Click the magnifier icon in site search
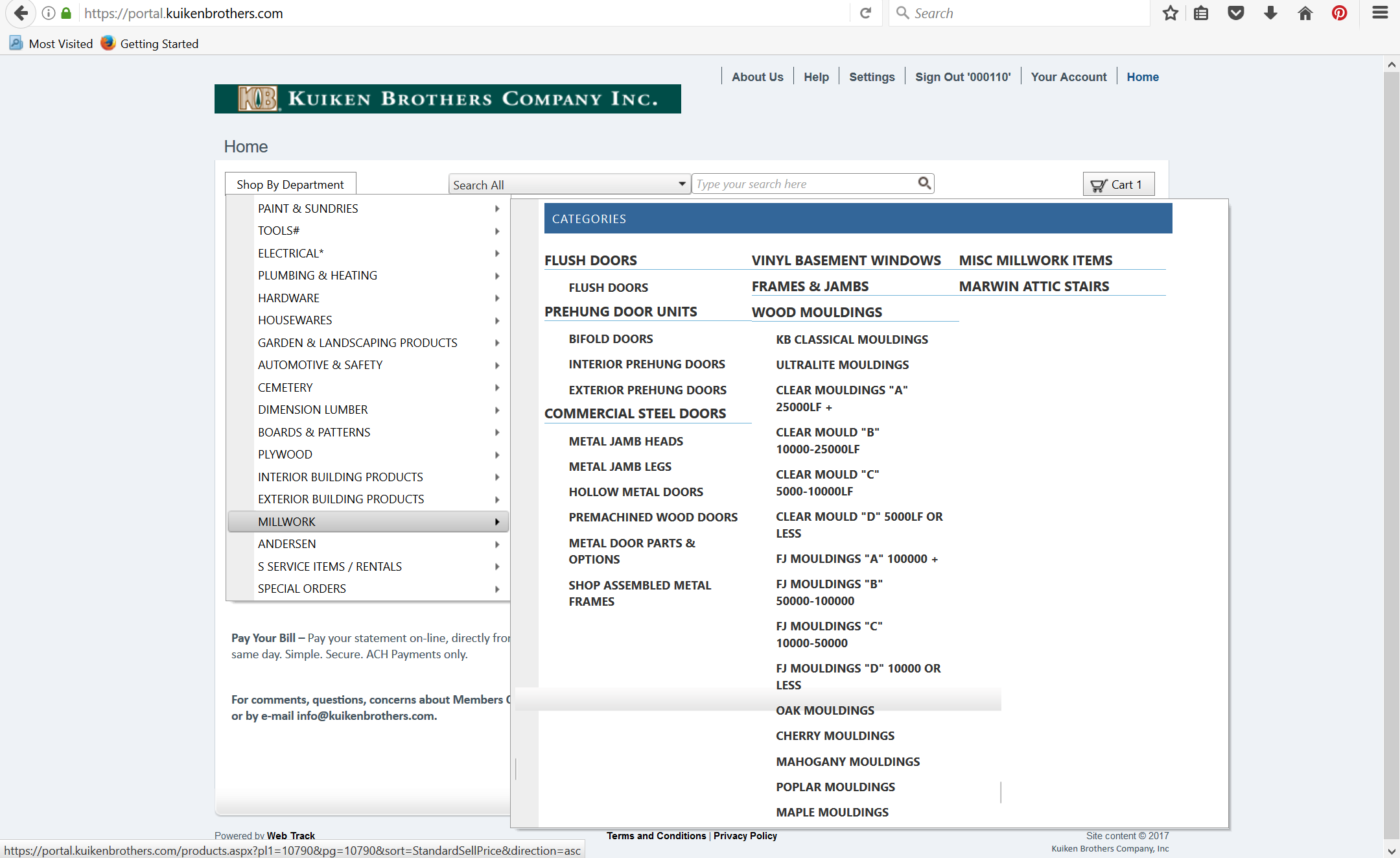1400x858 pixels. click(924, 183)
